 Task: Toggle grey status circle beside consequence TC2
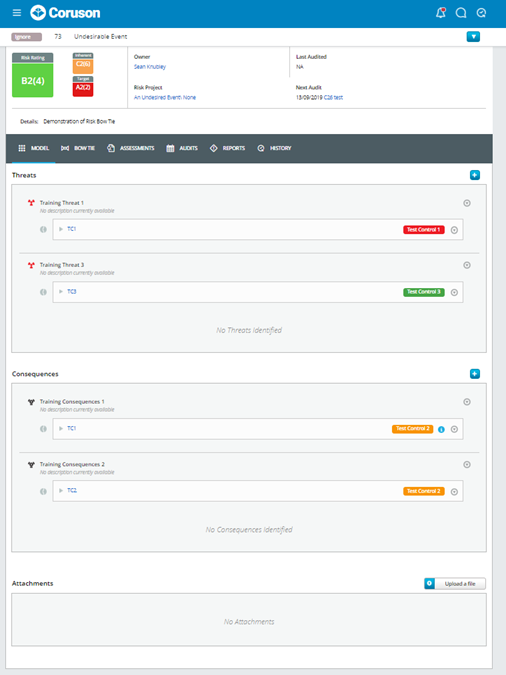click(x=43, y=491)
